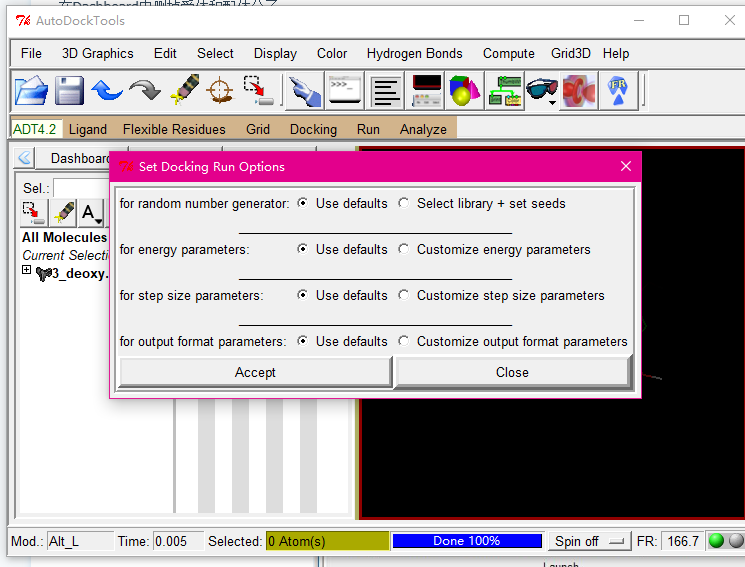The image size is (745, 567).
Task: Collapse the Dashboard panel with left arrow
Action: tap(24, 158)
